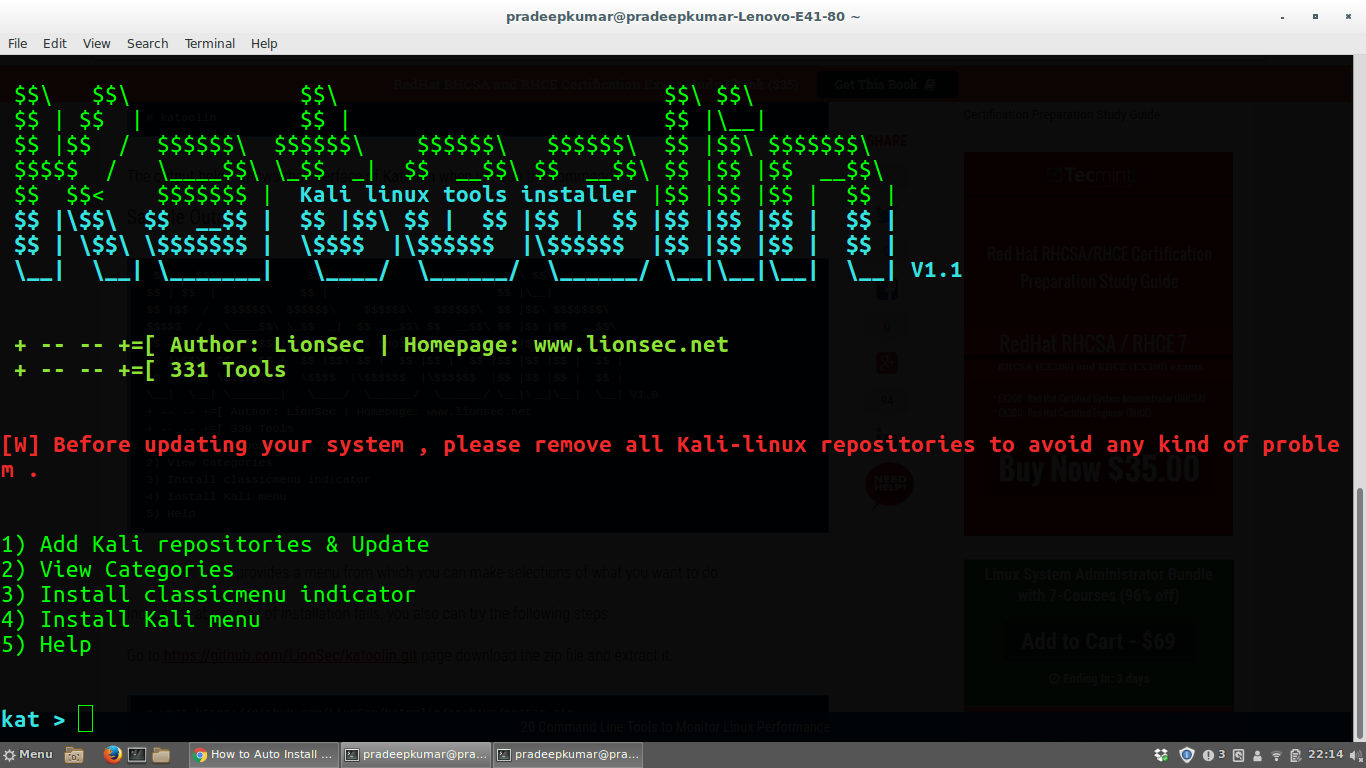
Task: Launch the terminal icon in the taskbar
Action: 136,754
